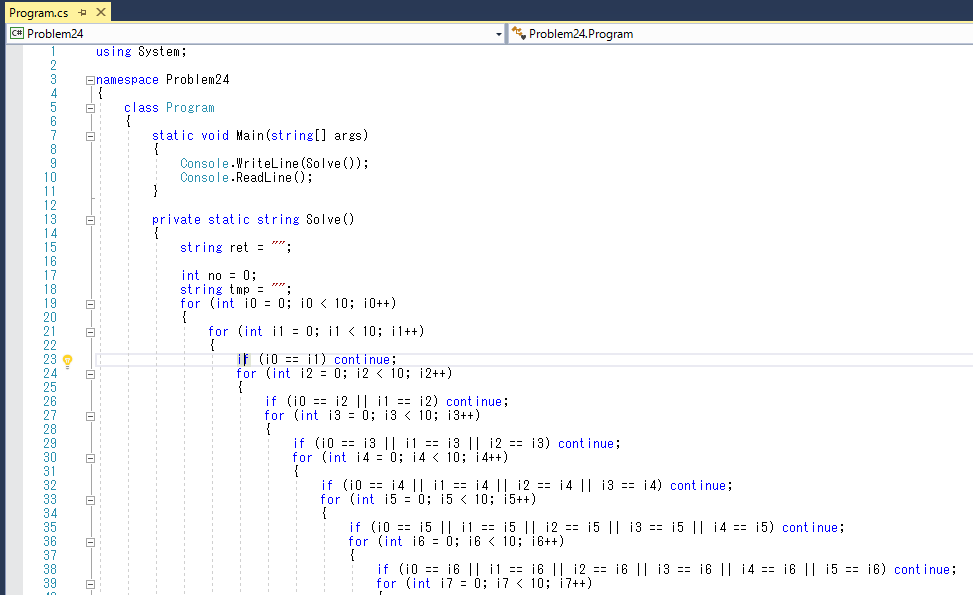Click 'string ret' declaration on line 15
Image resolution: width=973 pixels, height=595 pixels.
214,248
